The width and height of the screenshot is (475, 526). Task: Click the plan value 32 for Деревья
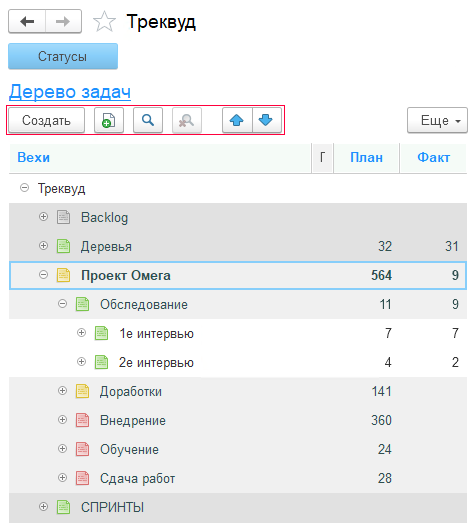385,247
